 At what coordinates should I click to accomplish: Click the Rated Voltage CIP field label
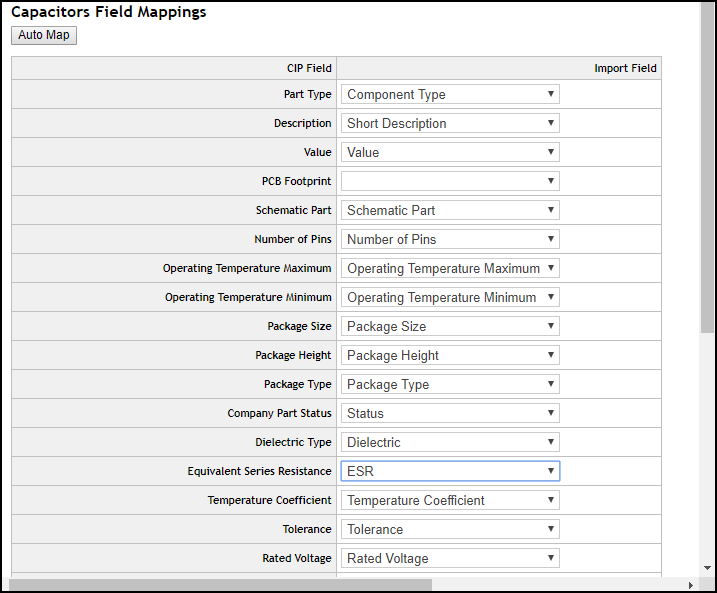pyautogui.click(x=297, y=558)
